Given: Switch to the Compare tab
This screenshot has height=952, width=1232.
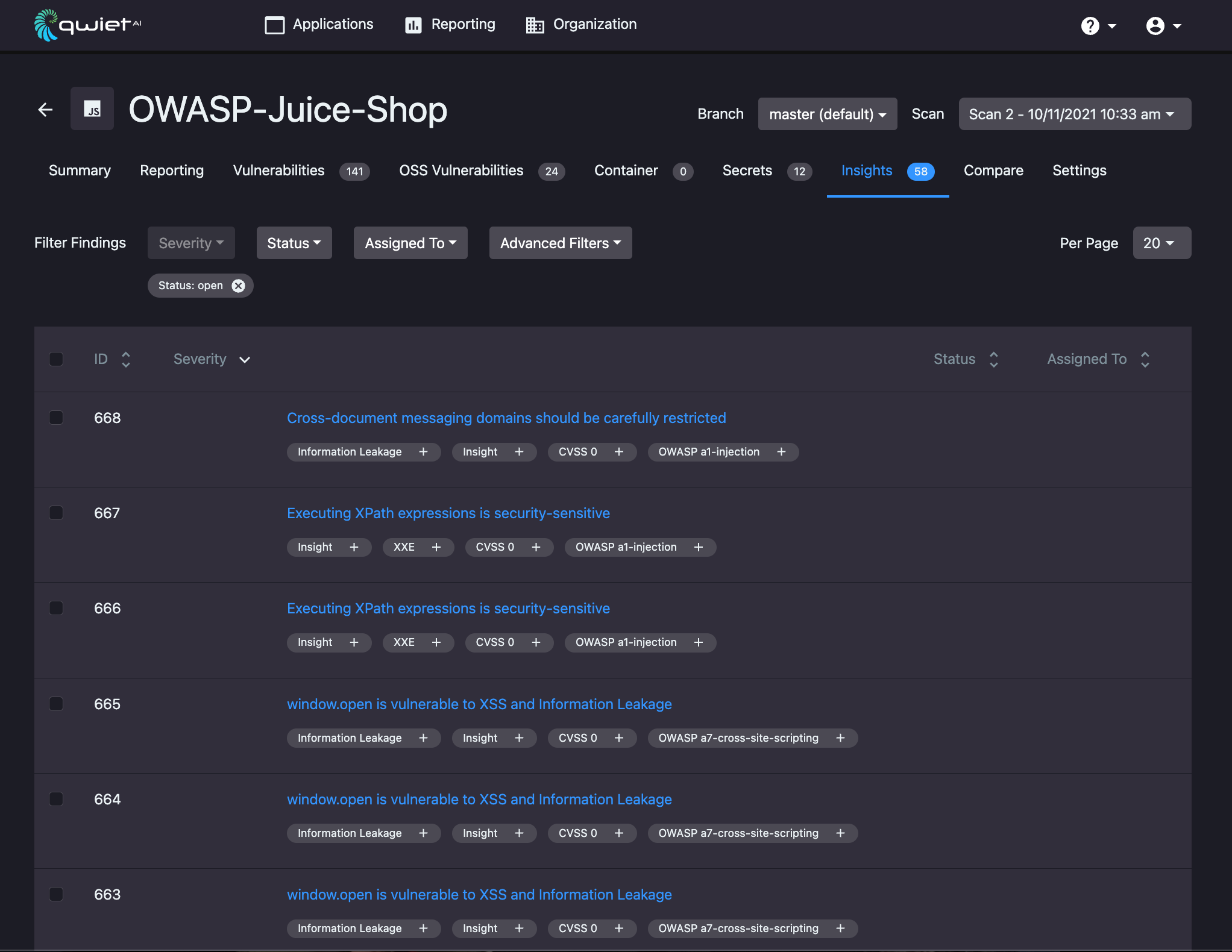Looking at the screenshot, I should click(x=993, y=171).
